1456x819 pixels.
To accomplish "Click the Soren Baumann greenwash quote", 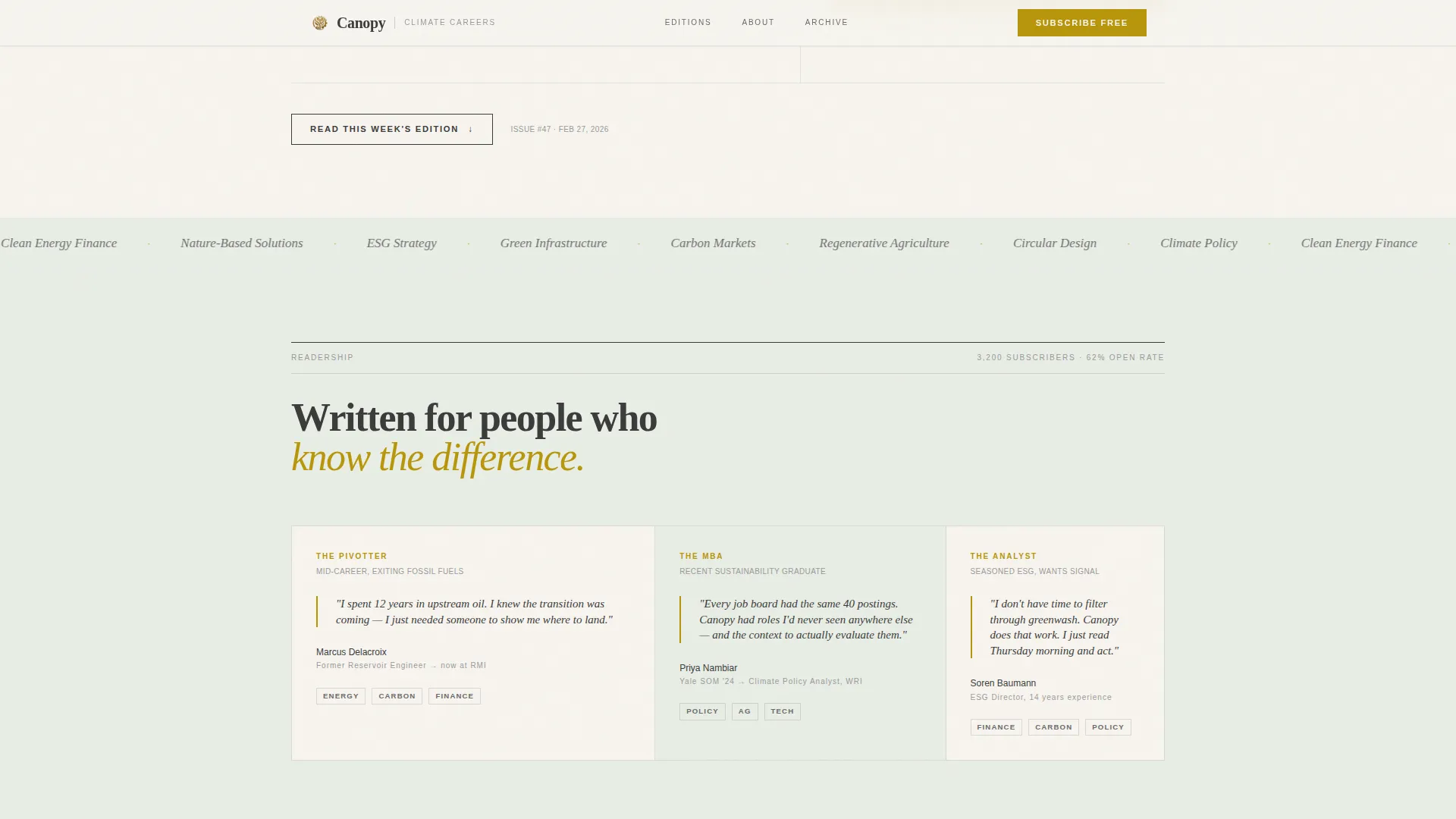I will point(1054,627).
